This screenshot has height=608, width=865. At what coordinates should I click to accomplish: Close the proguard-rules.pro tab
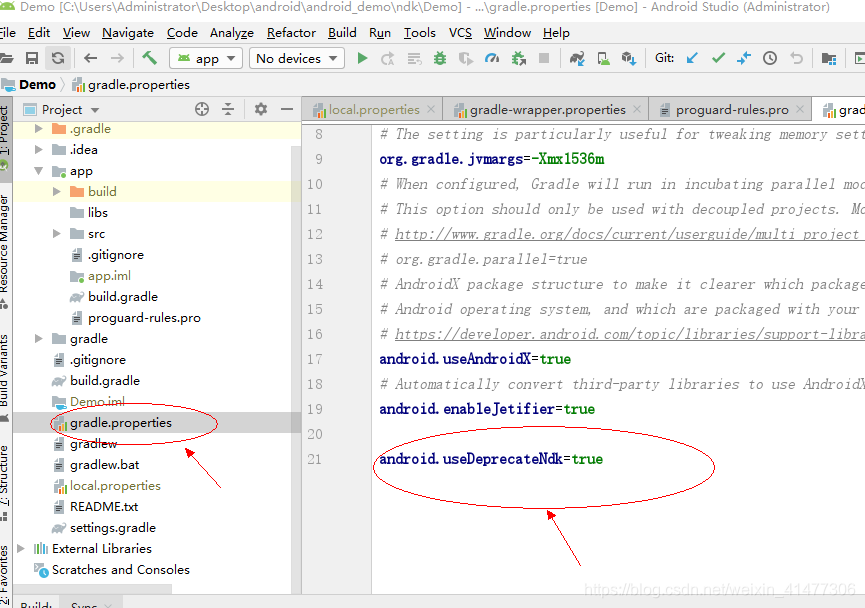(x=800, y=109)
